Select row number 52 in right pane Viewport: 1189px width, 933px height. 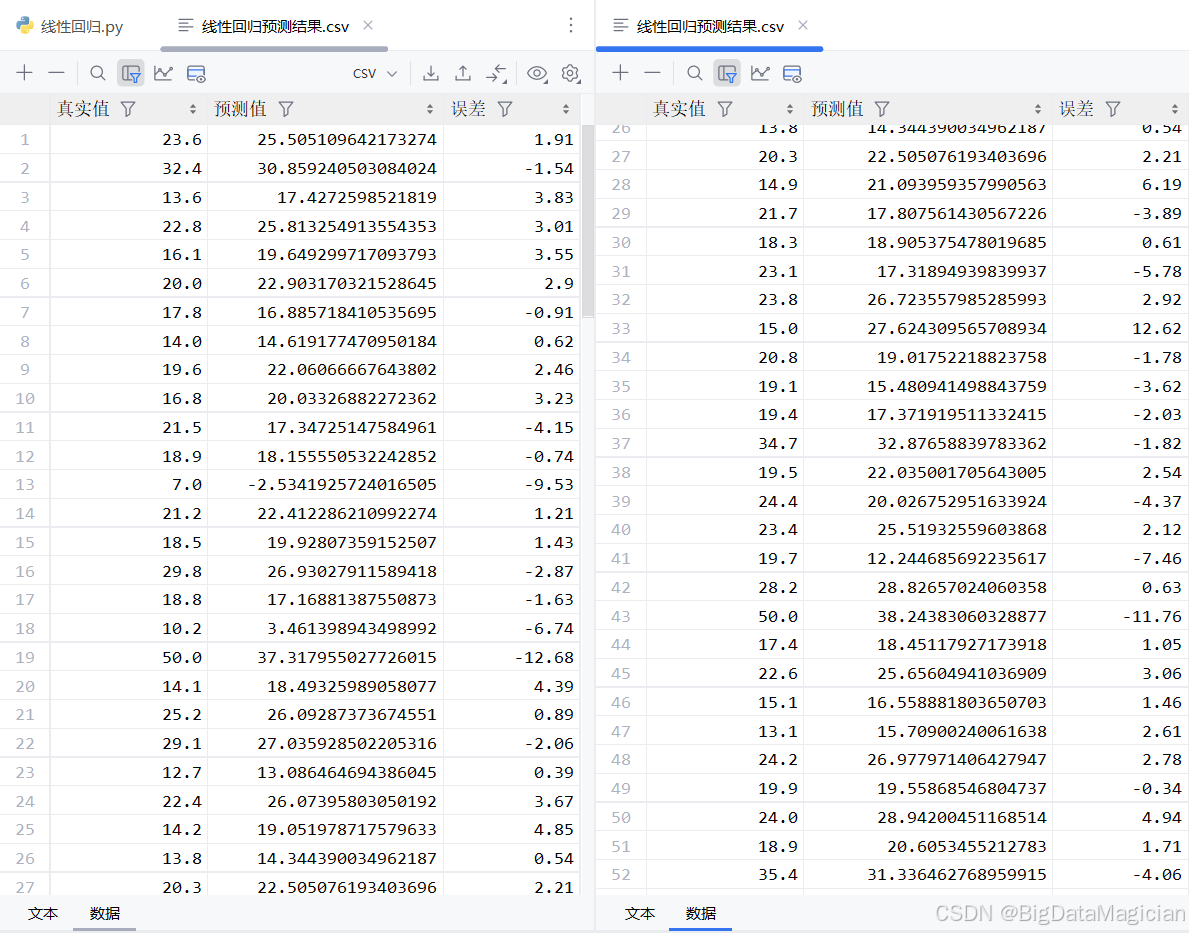621,875
